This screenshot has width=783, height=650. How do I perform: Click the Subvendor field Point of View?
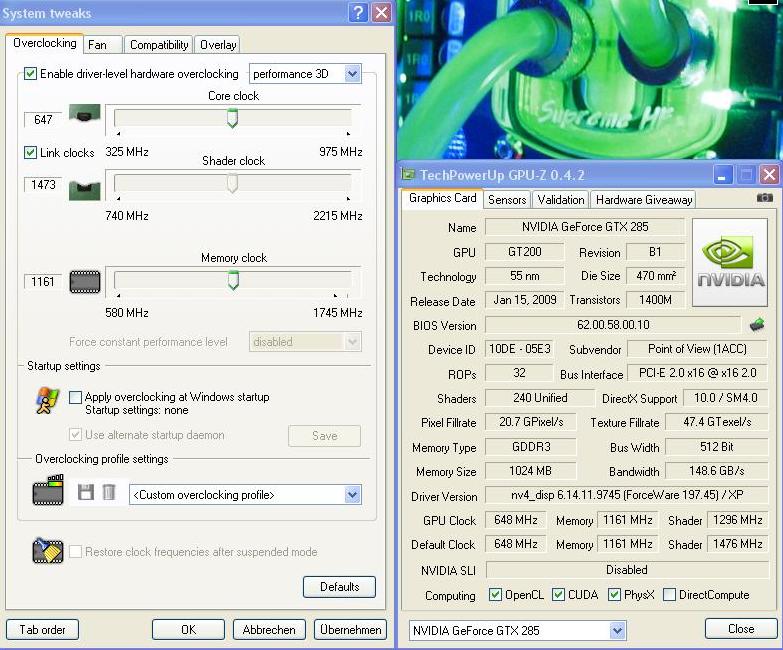pos(697,349)
